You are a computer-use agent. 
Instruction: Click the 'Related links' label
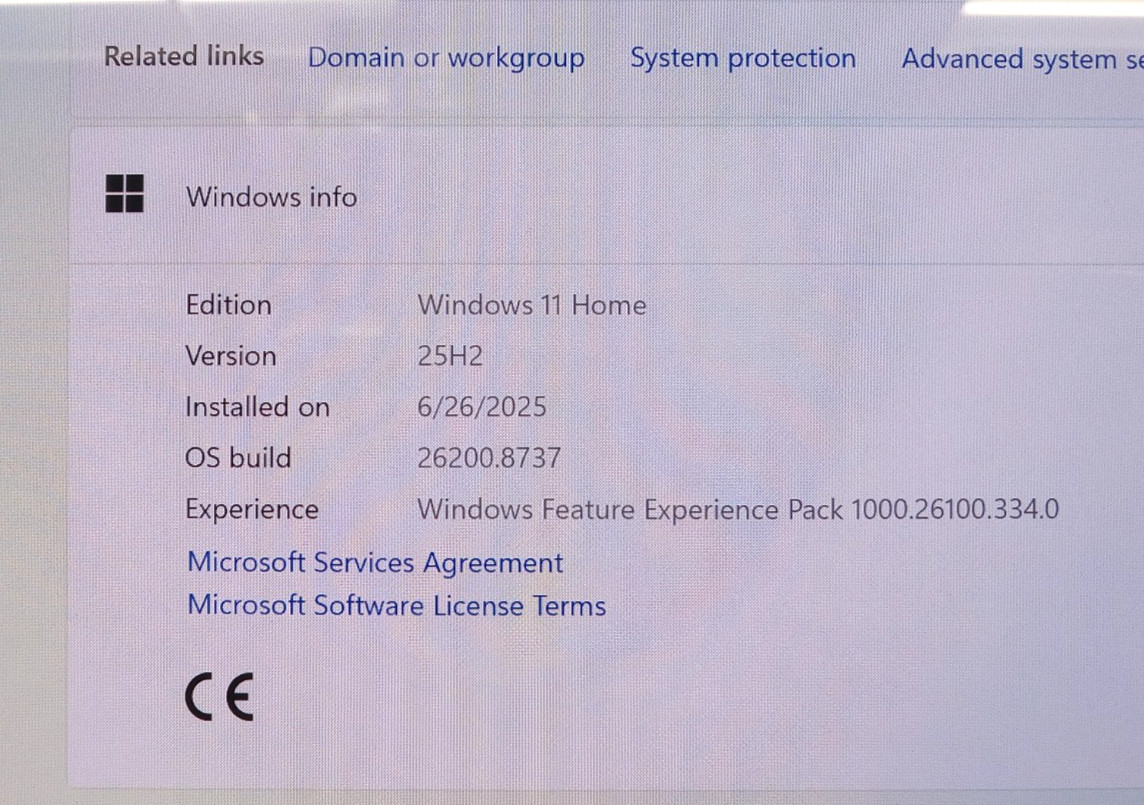tap(184, 56)
